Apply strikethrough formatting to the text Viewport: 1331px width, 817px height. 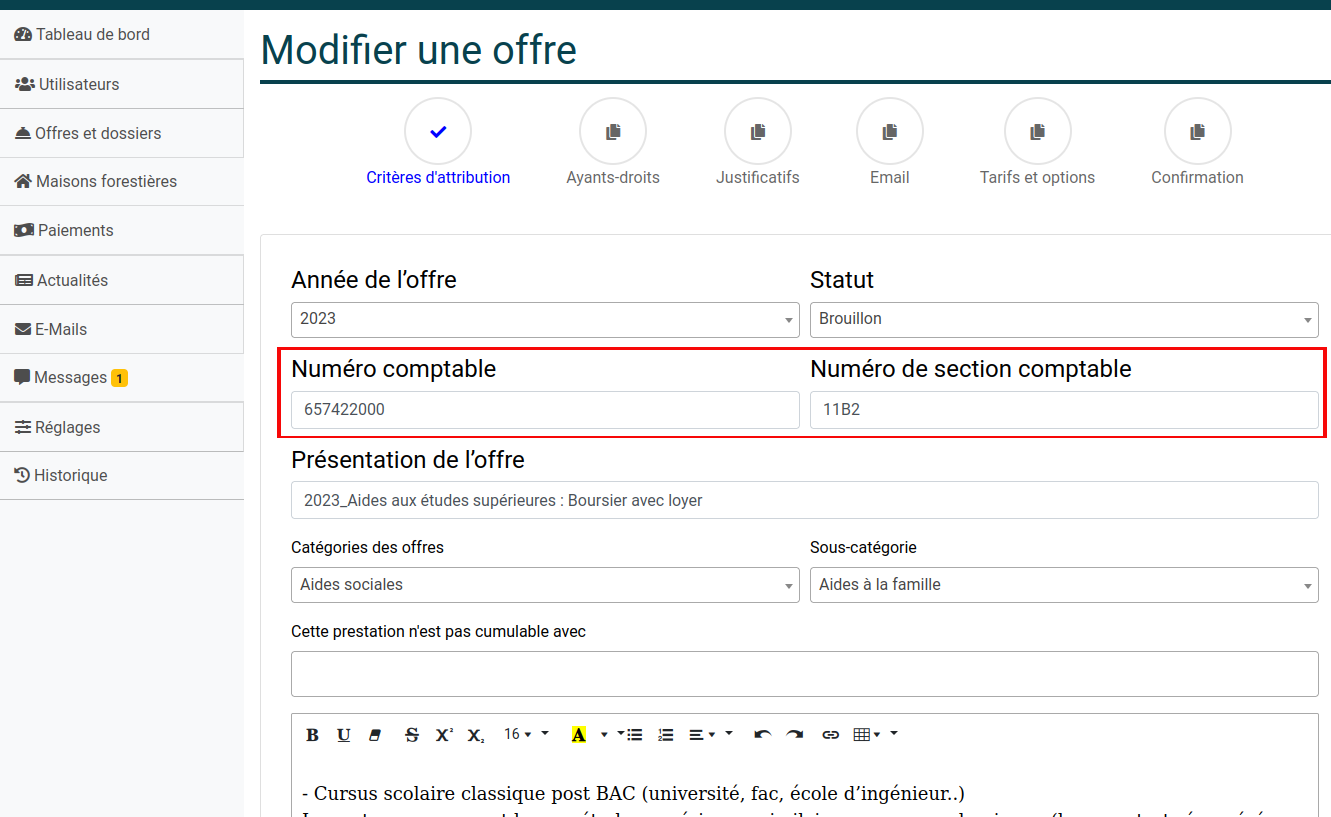click(x=411, y=734)
